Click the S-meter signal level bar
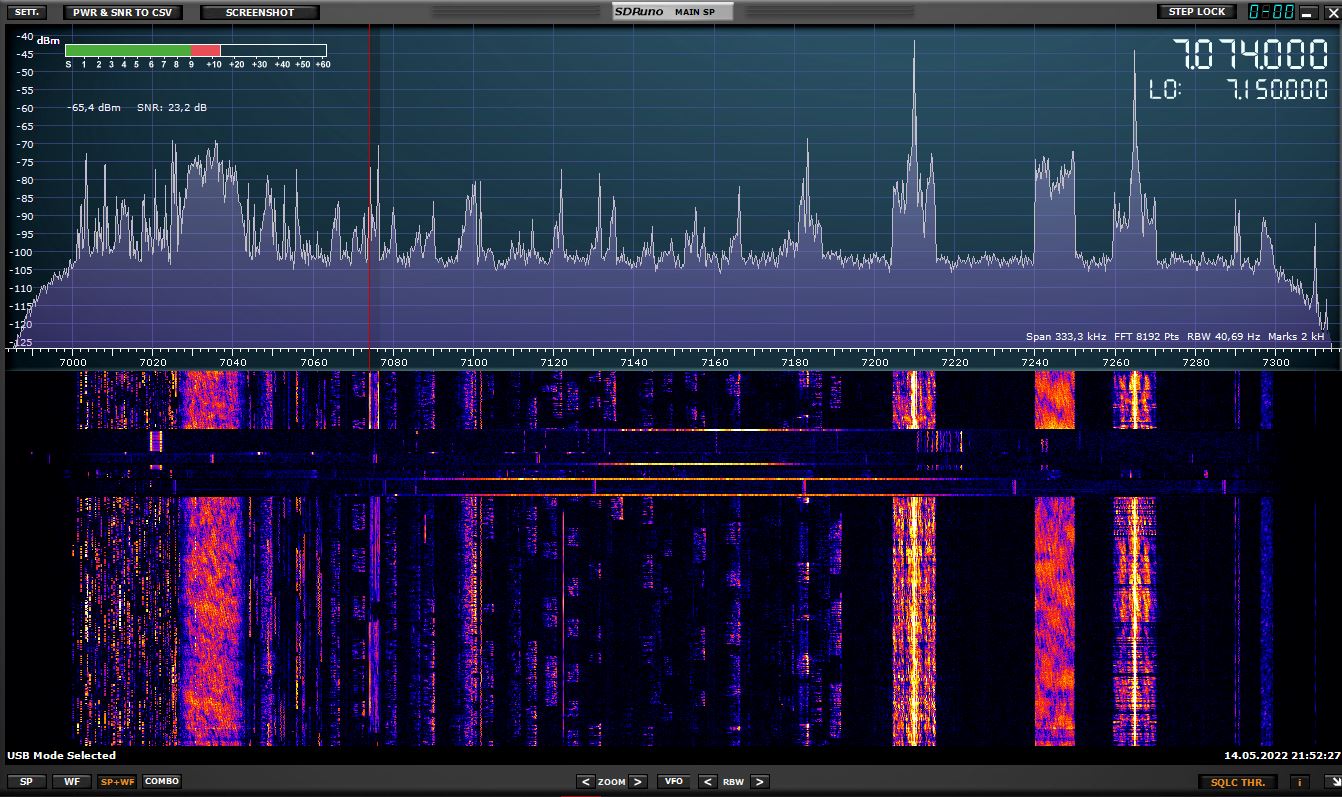The image size is (1342, 797). click(196, 50)
